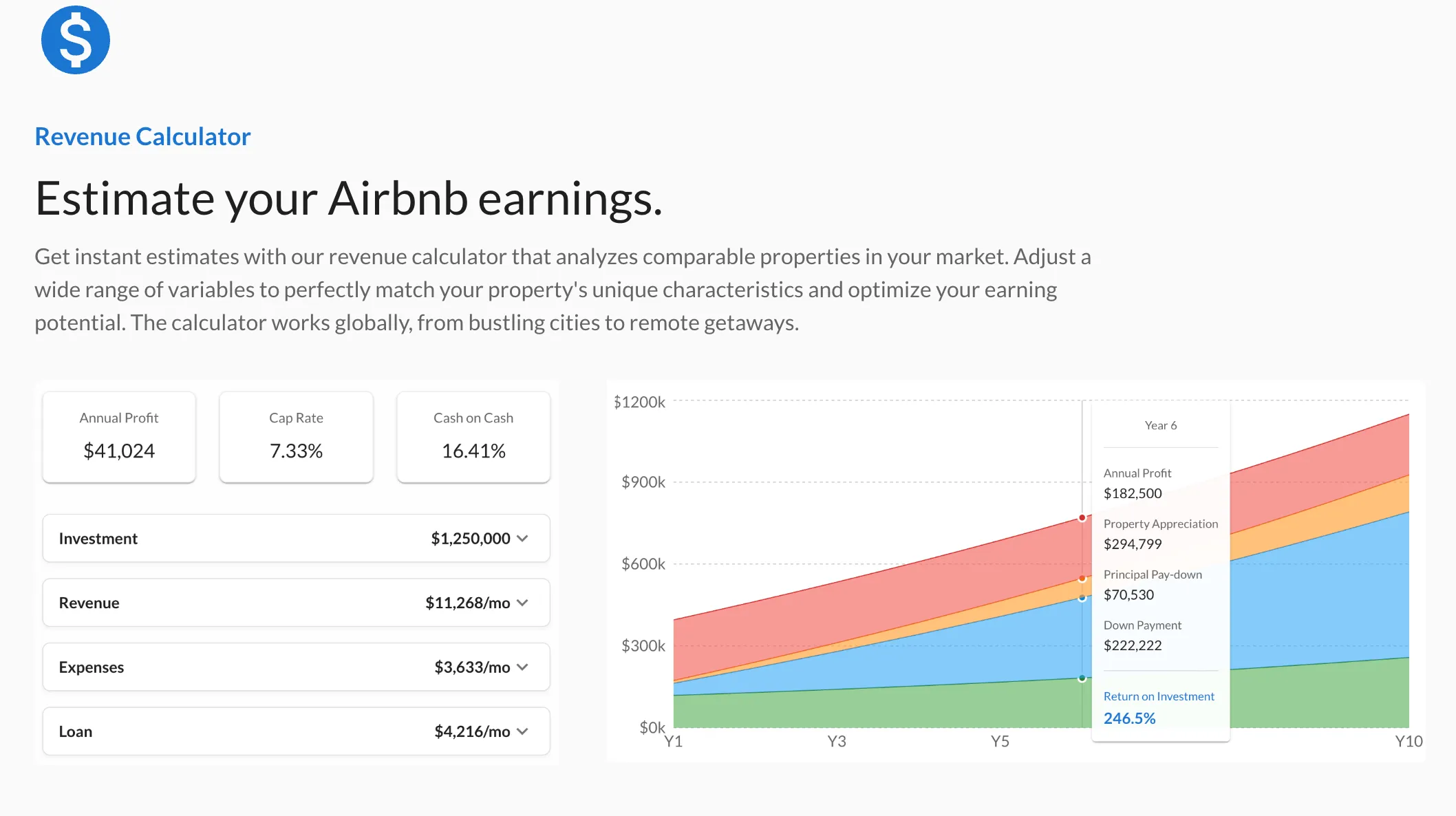Click the Y10 axis label
The image size is (1456, 816).
[1408, 742]
